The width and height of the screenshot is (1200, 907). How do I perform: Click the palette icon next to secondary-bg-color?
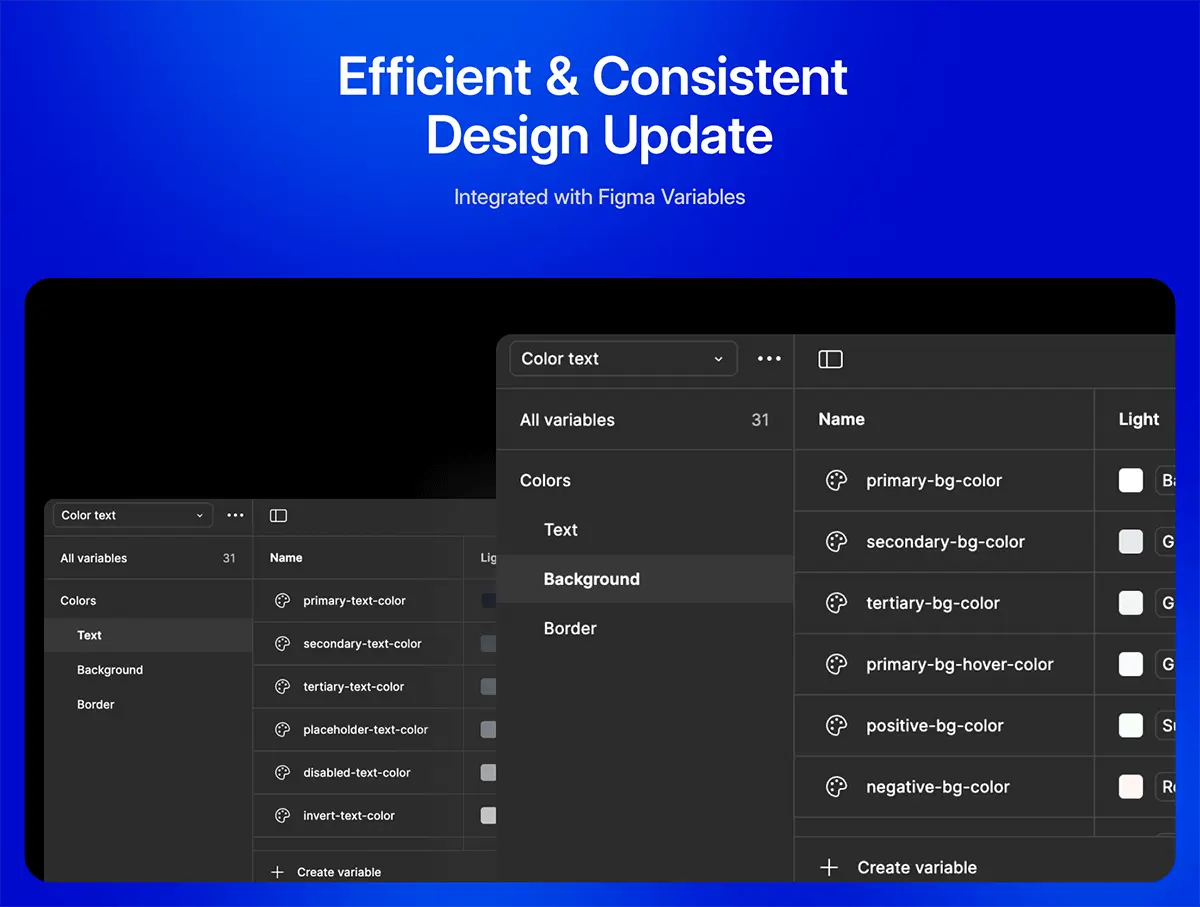(x=836, y=542)
